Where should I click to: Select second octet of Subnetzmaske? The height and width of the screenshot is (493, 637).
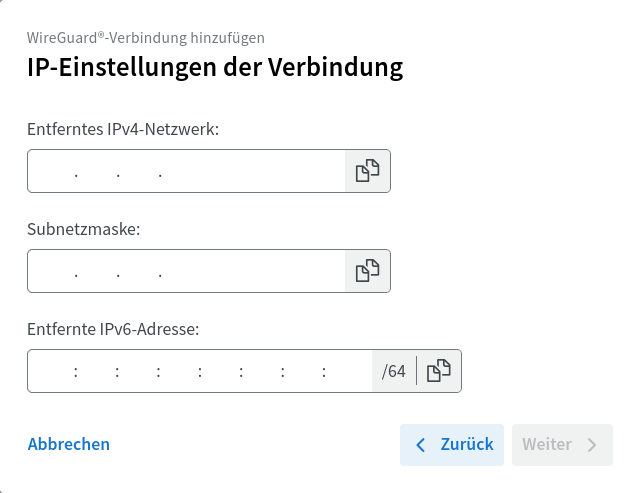pyautogui.click(x=97, y=271)
